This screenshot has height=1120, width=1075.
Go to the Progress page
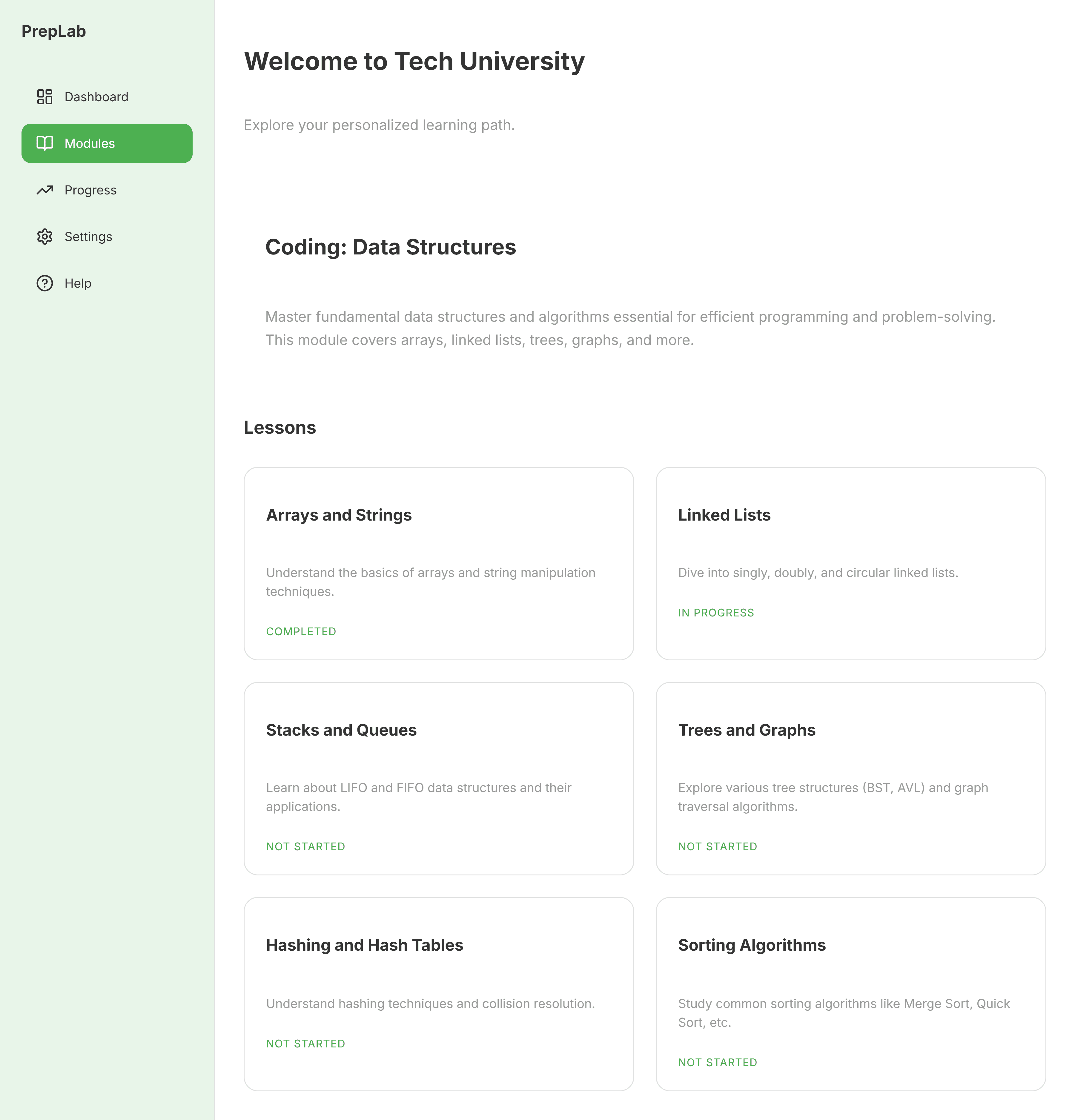point(90,190)
